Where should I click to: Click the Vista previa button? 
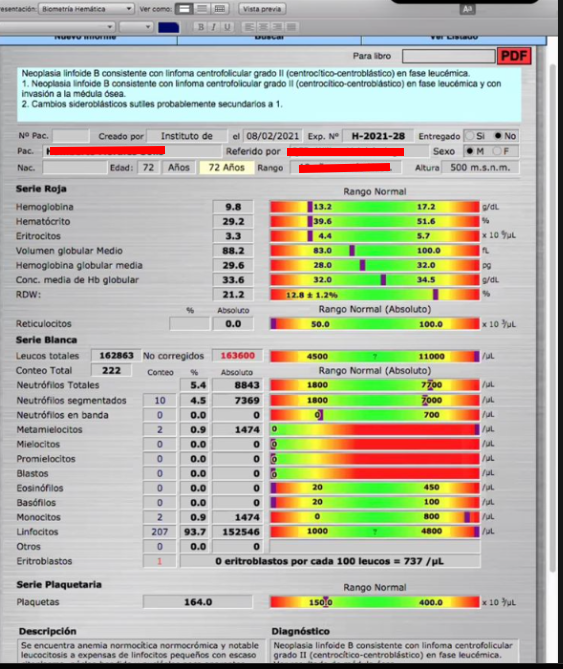262,9
